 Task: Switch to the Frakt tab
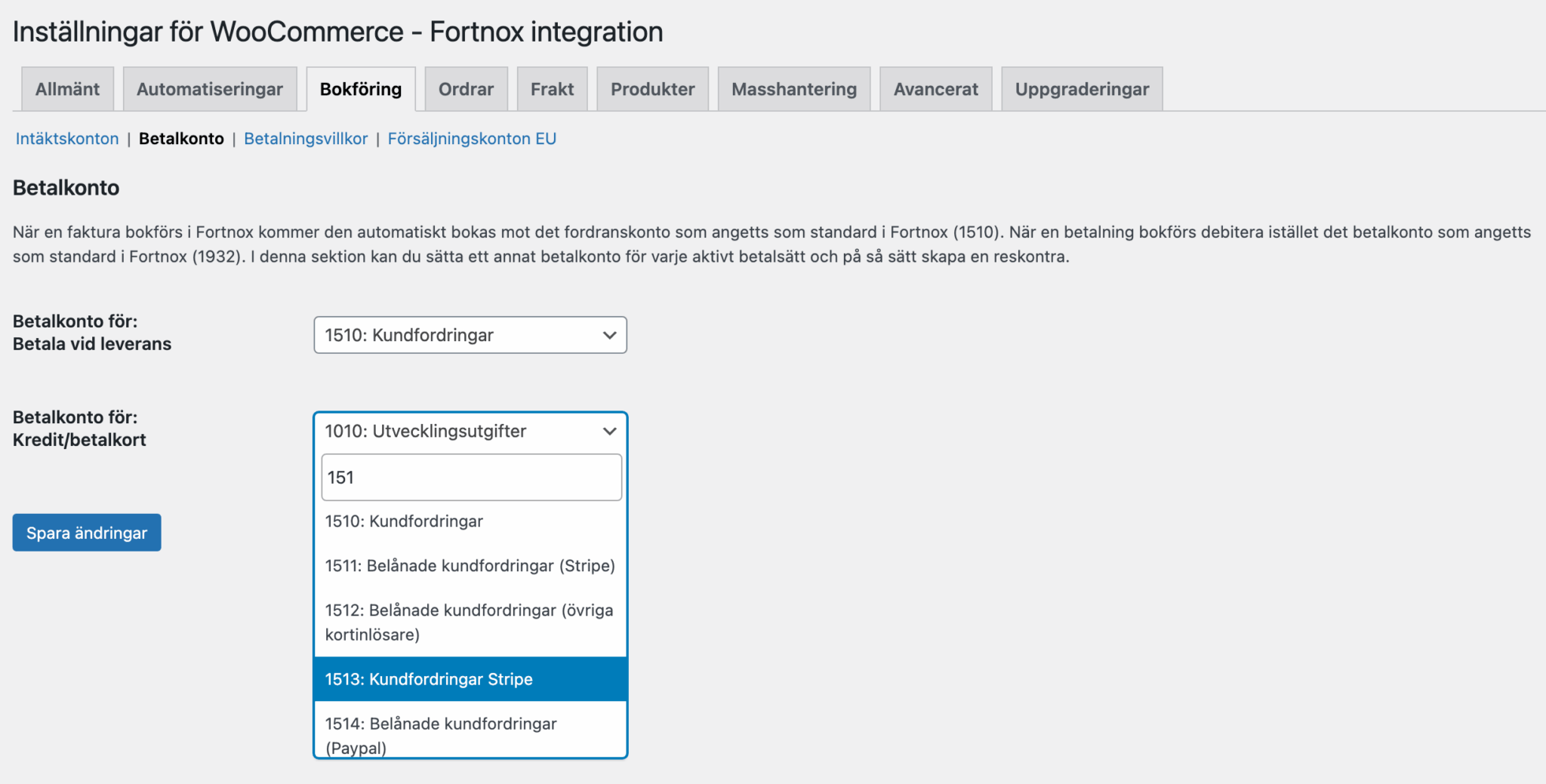click(552, 88)
